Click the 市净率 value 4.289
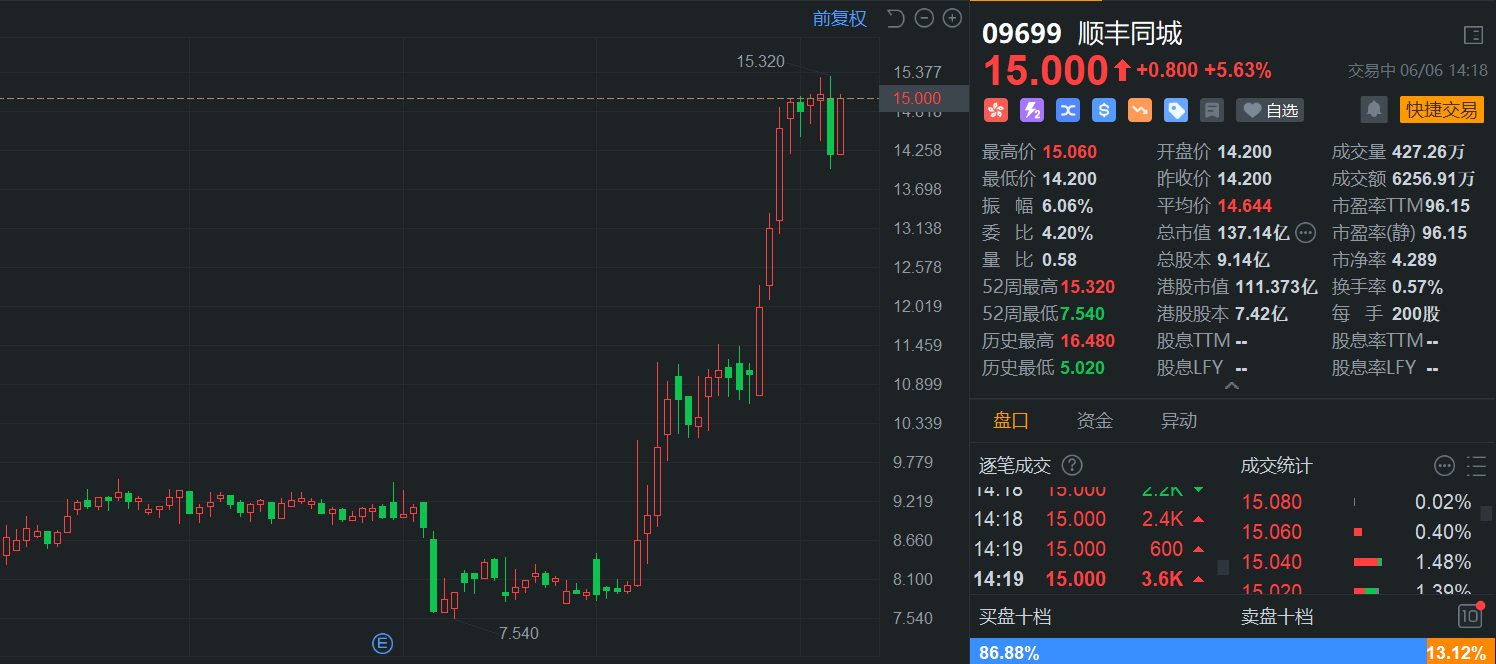The image size is (1496, 664). (1414, 260)
